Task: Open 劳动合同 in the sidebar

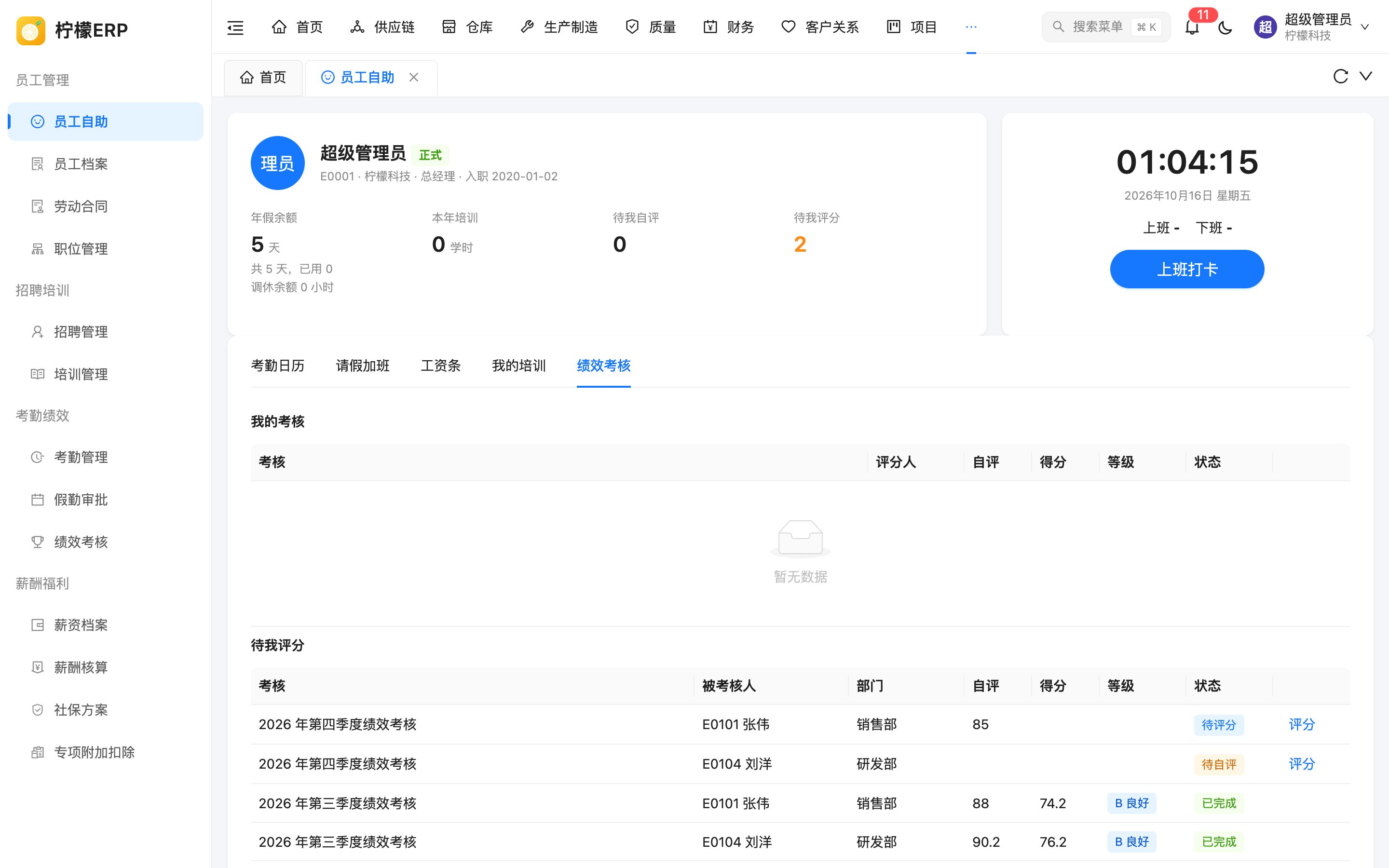Action: (x=106, y=207)
